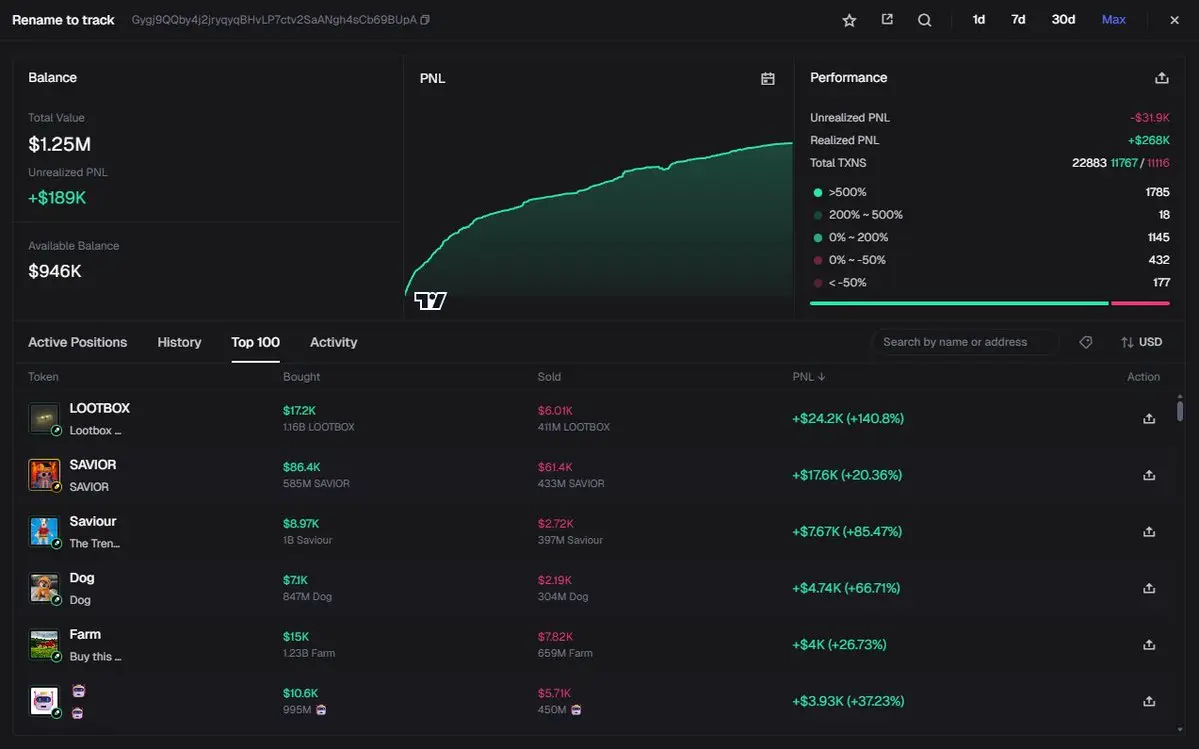Click Rename to track label
This screenshot has height=749, width=1199.
coord(63,20)
